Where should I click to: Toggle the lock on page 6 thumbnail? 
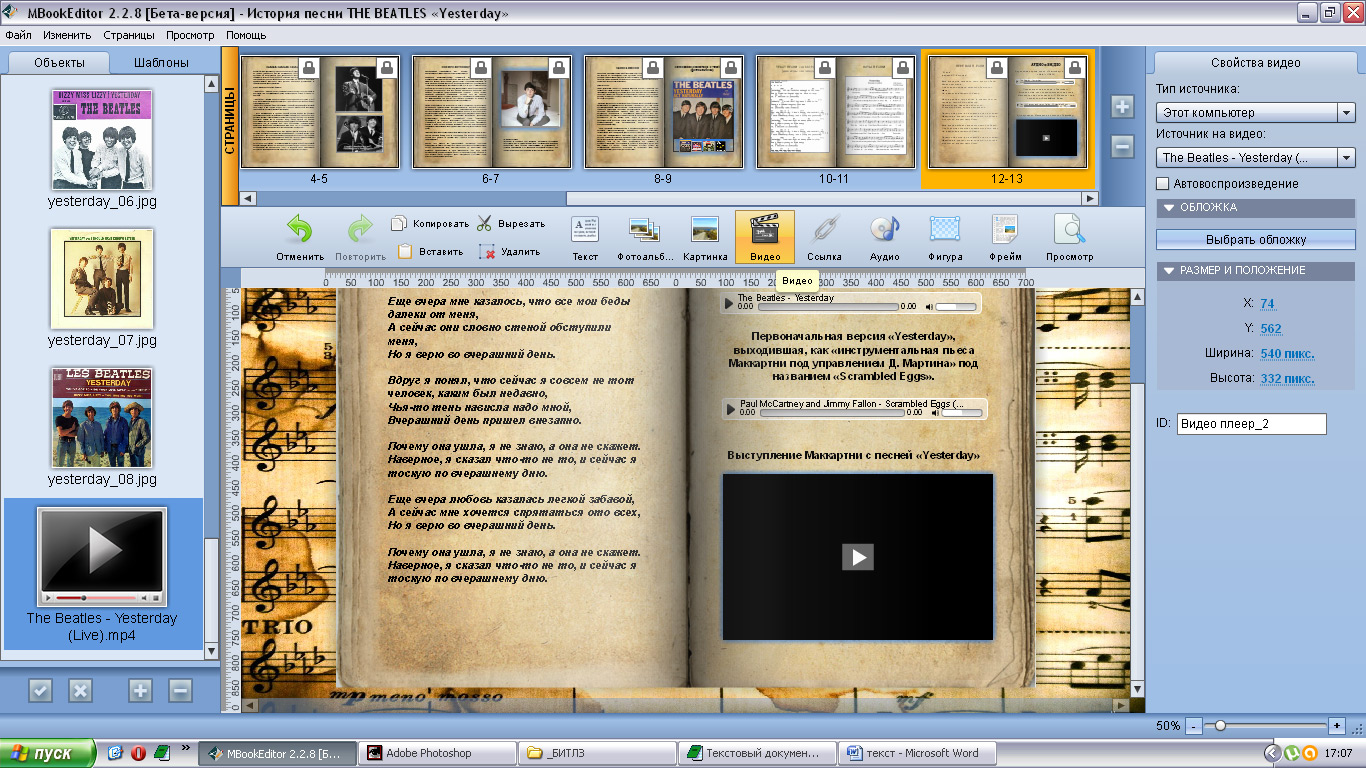tap(482, 68)
